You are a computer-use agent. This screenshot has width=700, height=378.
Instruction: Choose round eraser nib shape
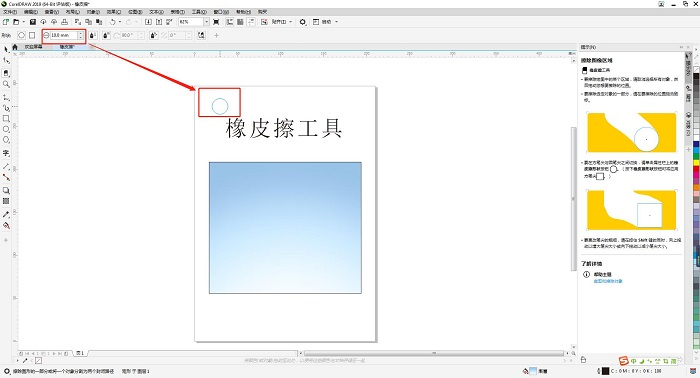21,35
